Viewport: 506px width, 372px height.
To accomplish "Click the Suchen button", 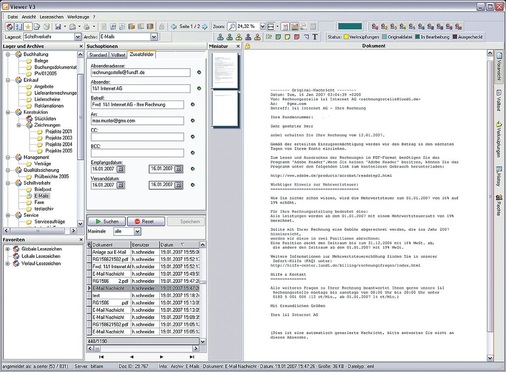I will [106, 221].
